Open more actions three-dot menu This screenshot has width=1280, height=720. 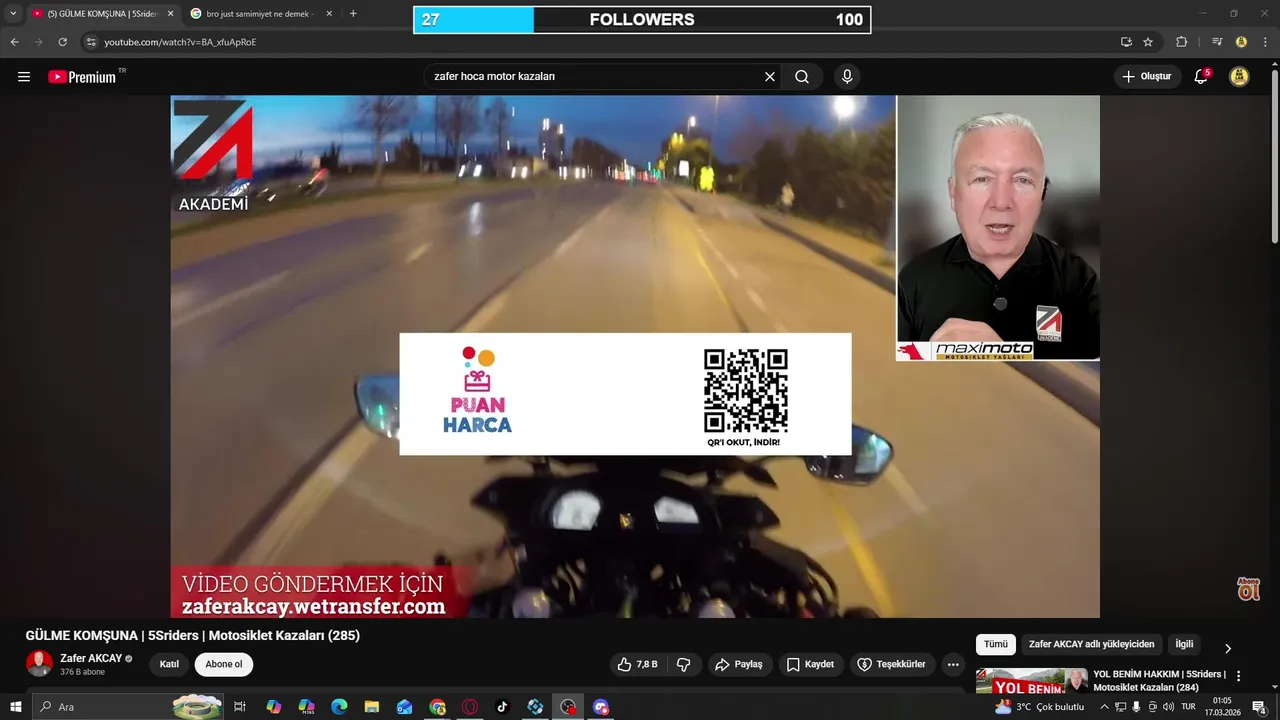[x=953, y=664]
